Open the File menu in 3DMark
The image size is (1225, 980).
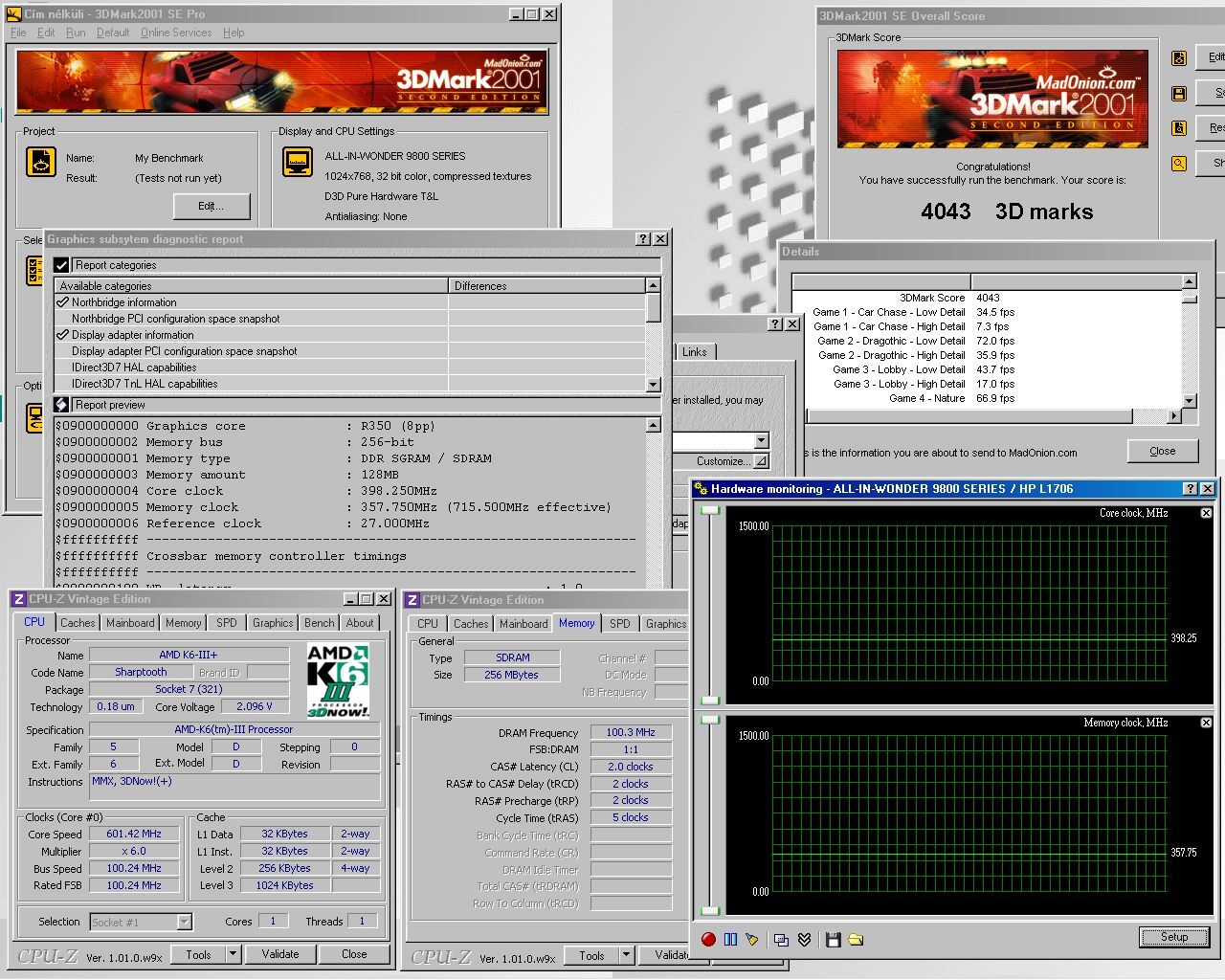tap(18, 33)
